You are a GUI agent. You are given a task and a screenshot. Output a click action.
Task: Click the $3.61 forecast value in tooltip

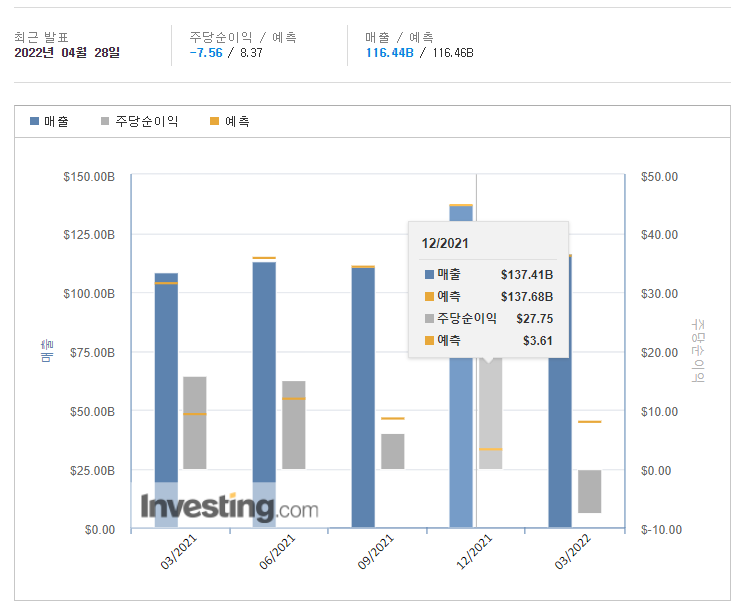(x=537, y=341)
